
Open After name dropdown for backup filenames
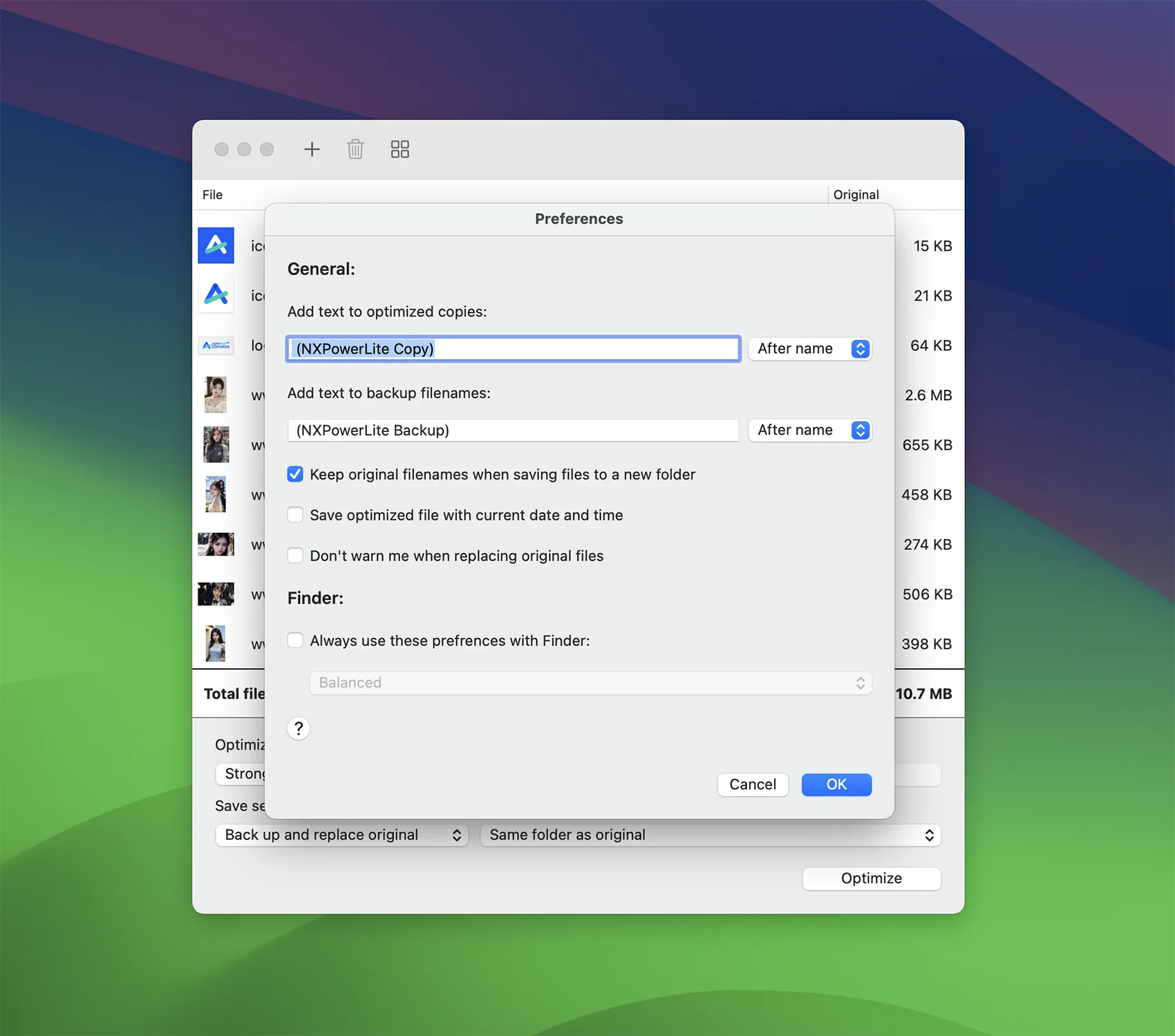click(810, 431)
